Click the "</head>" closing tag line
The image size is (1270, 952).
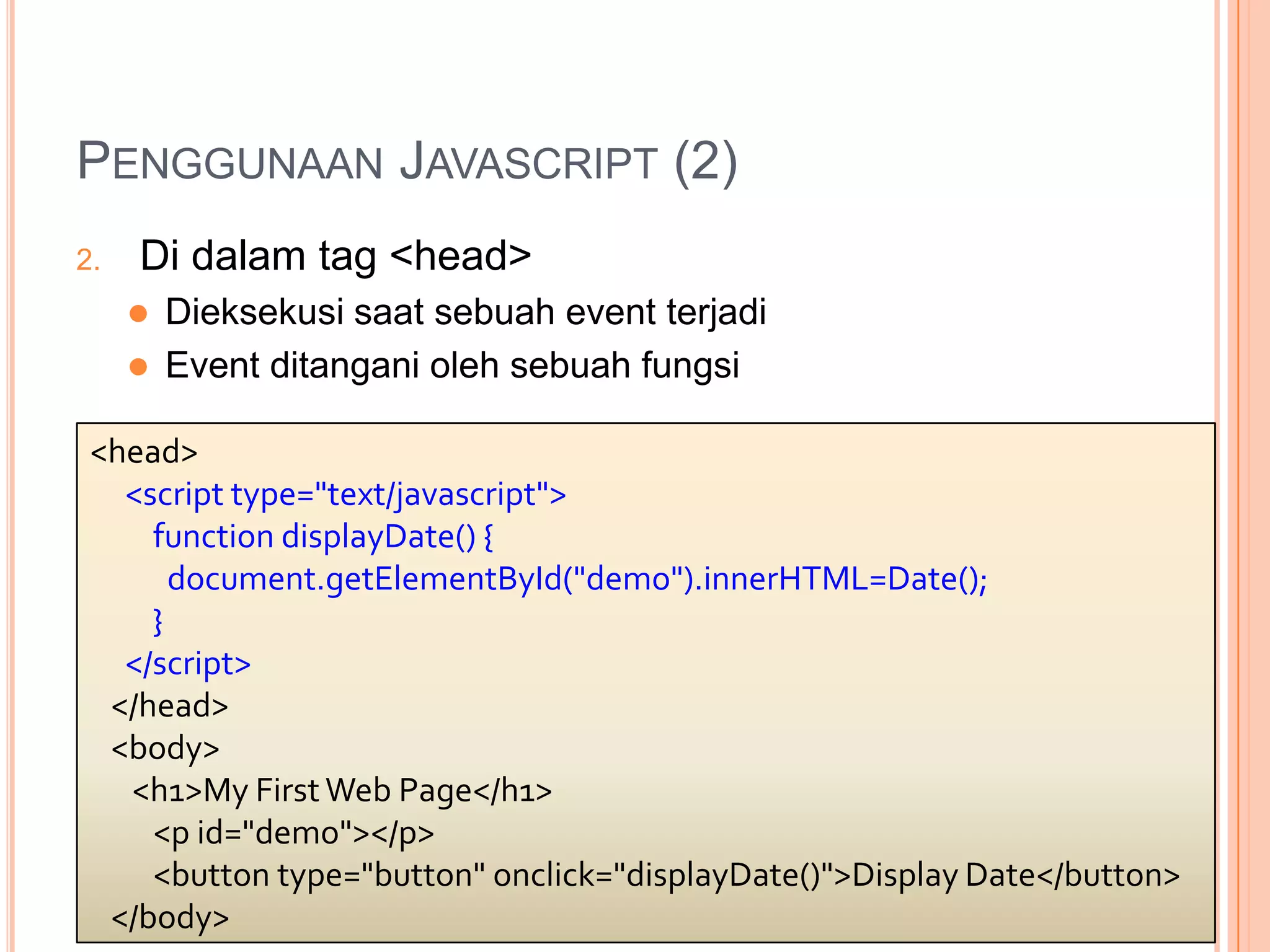(170, 706)
